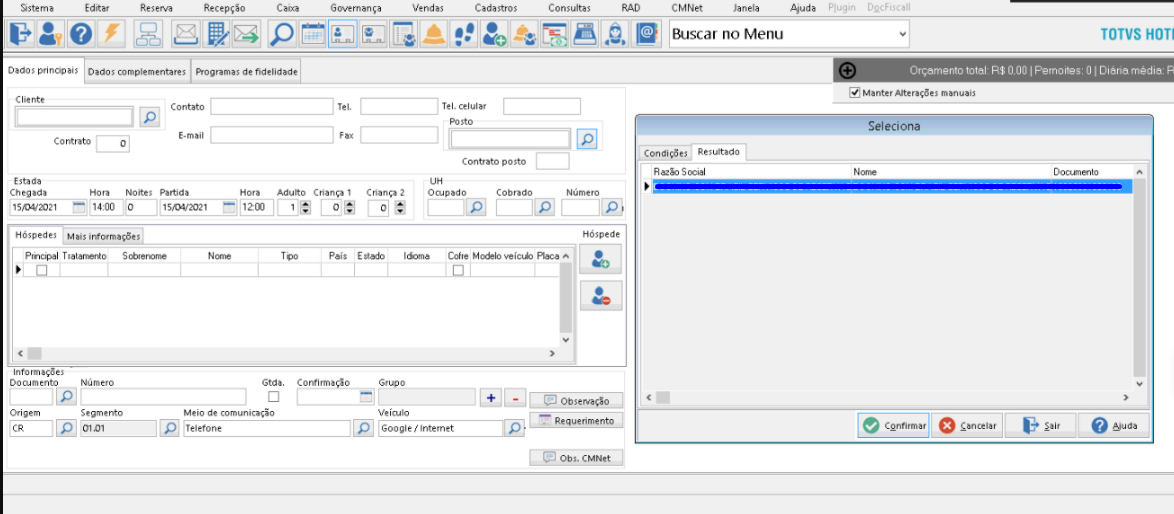Click the organization chart toolbar icon
This screenshot has height=514, width=1174.
[148, 34]
